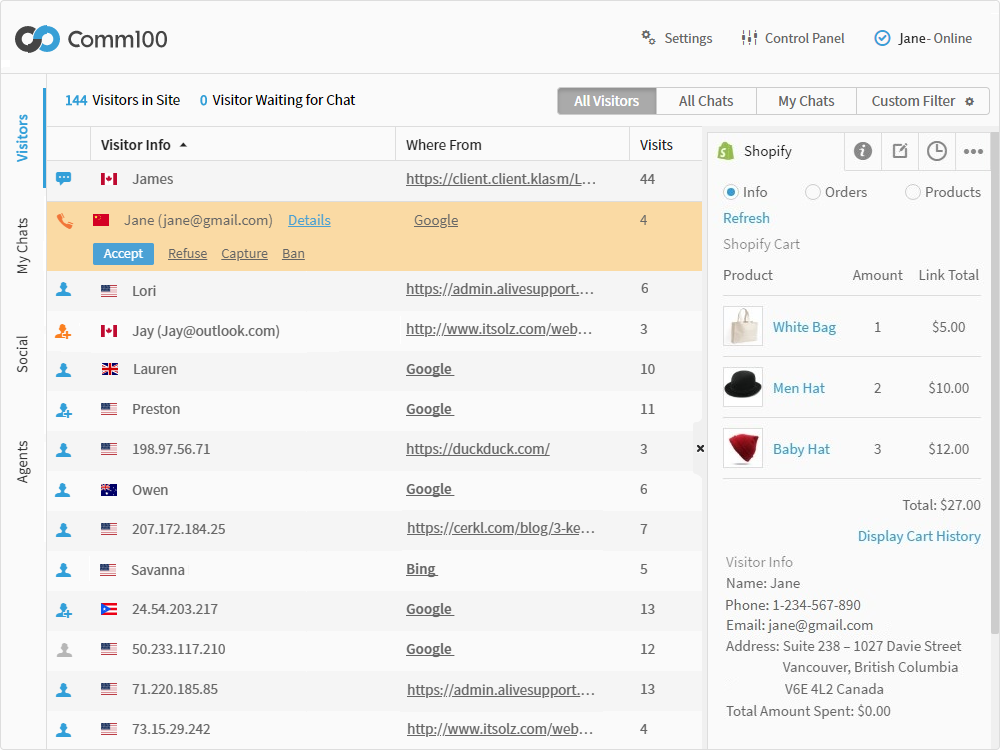Select the Products radio button
Screen dimensions: 1000x750
coord(913,192)
